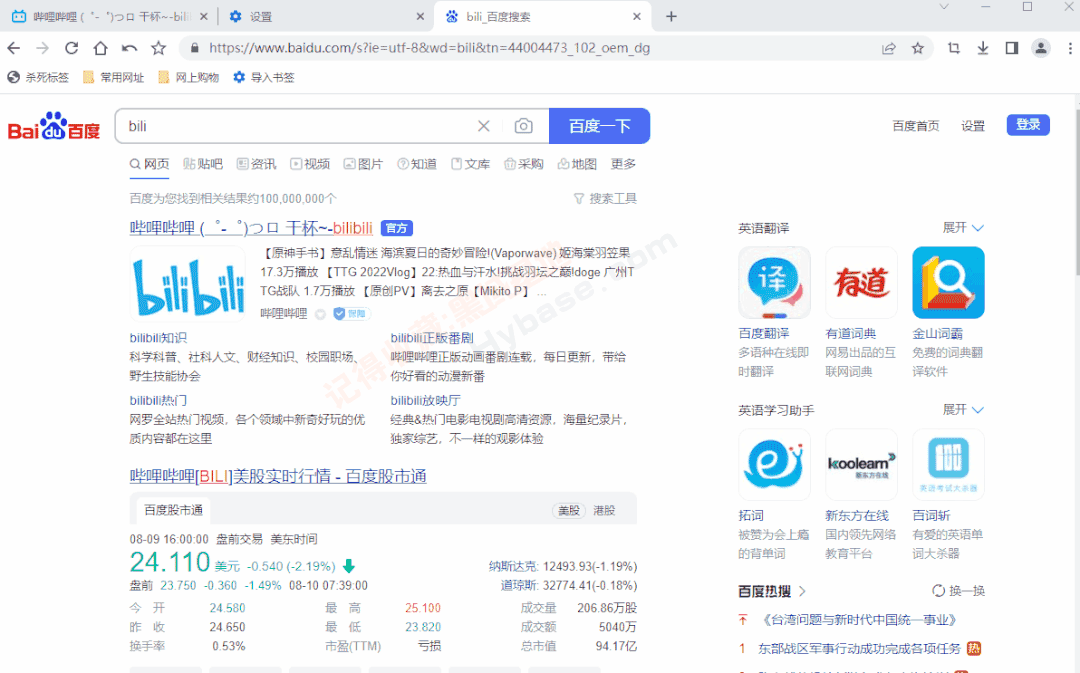Expand the 英语学习助手 section
The width and height of the screenshot is (1080, 673).
(x=963, y=410)
